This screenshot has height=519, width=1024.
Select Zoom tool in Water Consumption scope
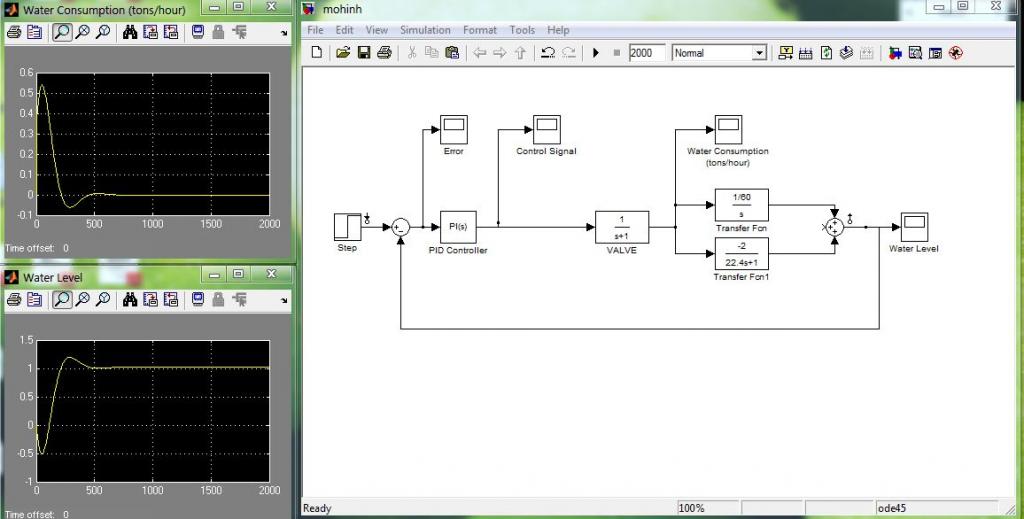click(x=62, y=32)
